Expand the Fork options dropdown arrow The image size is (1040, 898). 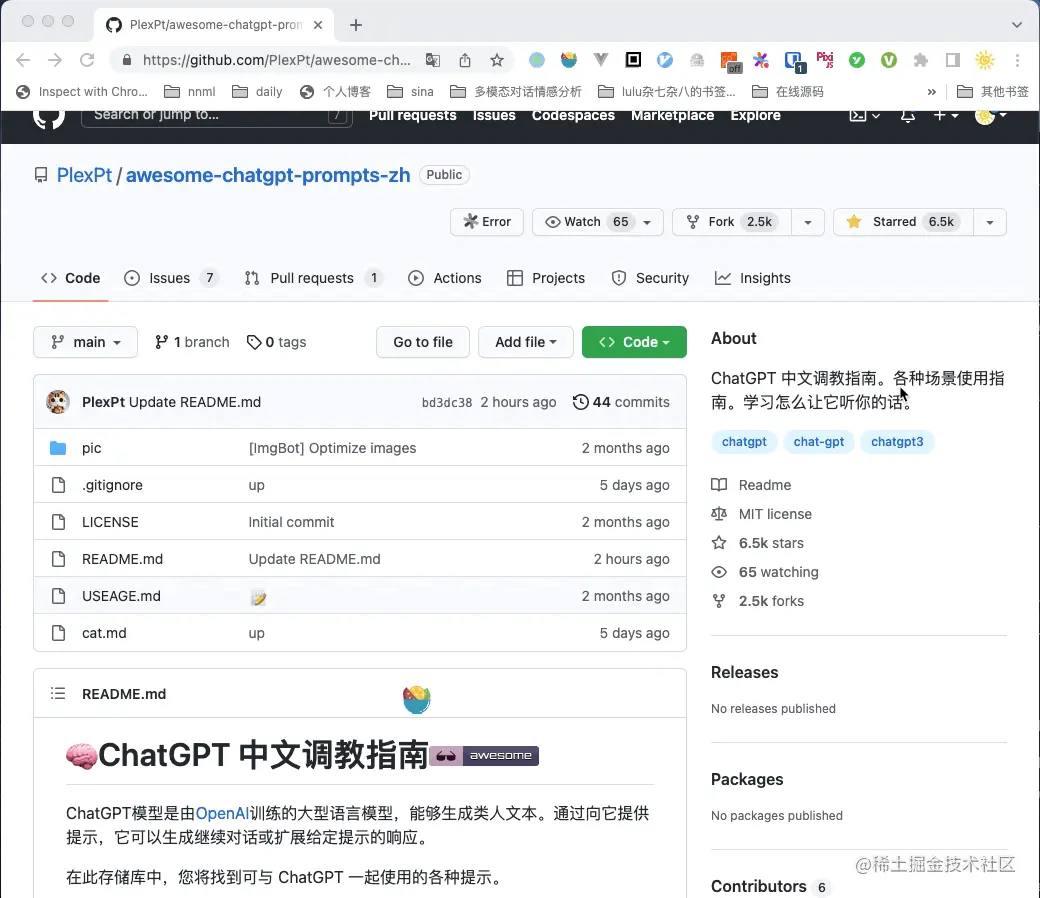click(x=808, y=222)
